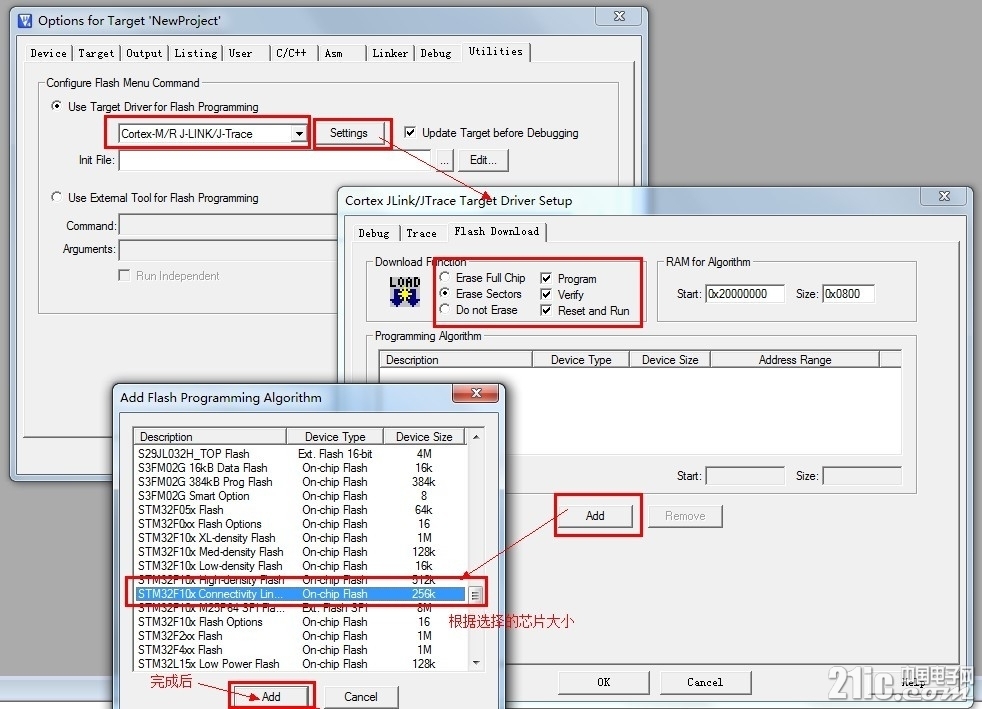Click Device Type header in Add Flash list
This screenshot has width=982, height=709.
335,437
